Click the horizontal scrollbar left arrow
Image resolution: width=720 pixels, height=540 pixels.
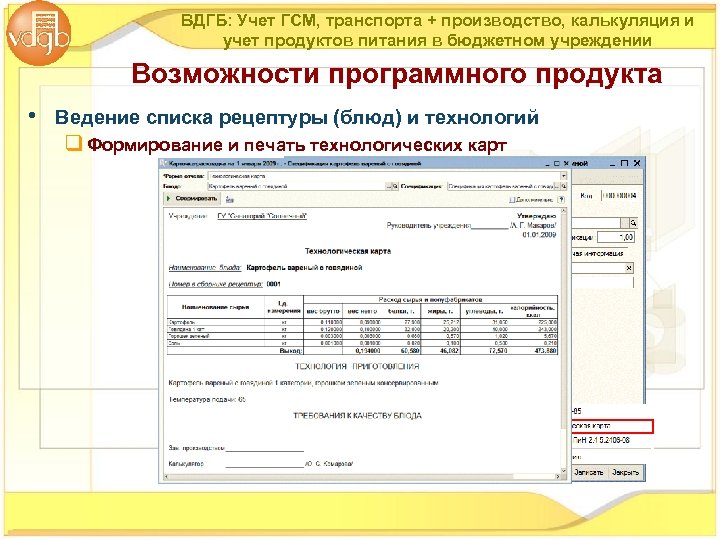click(167, 477)
